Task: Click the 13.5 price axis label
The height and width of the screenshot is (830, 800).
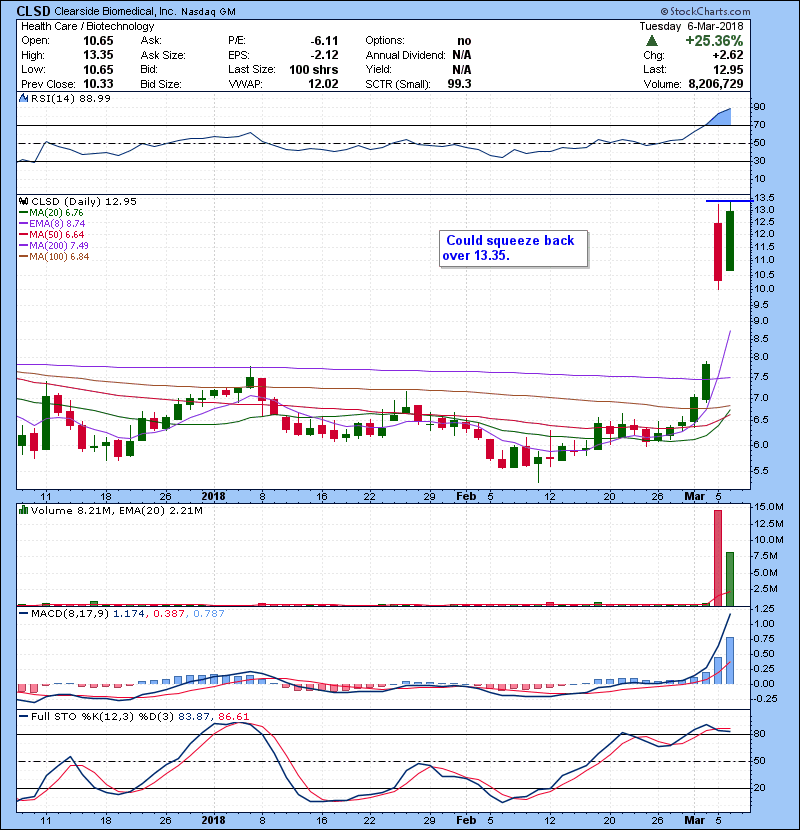Action: pos(764,198)
